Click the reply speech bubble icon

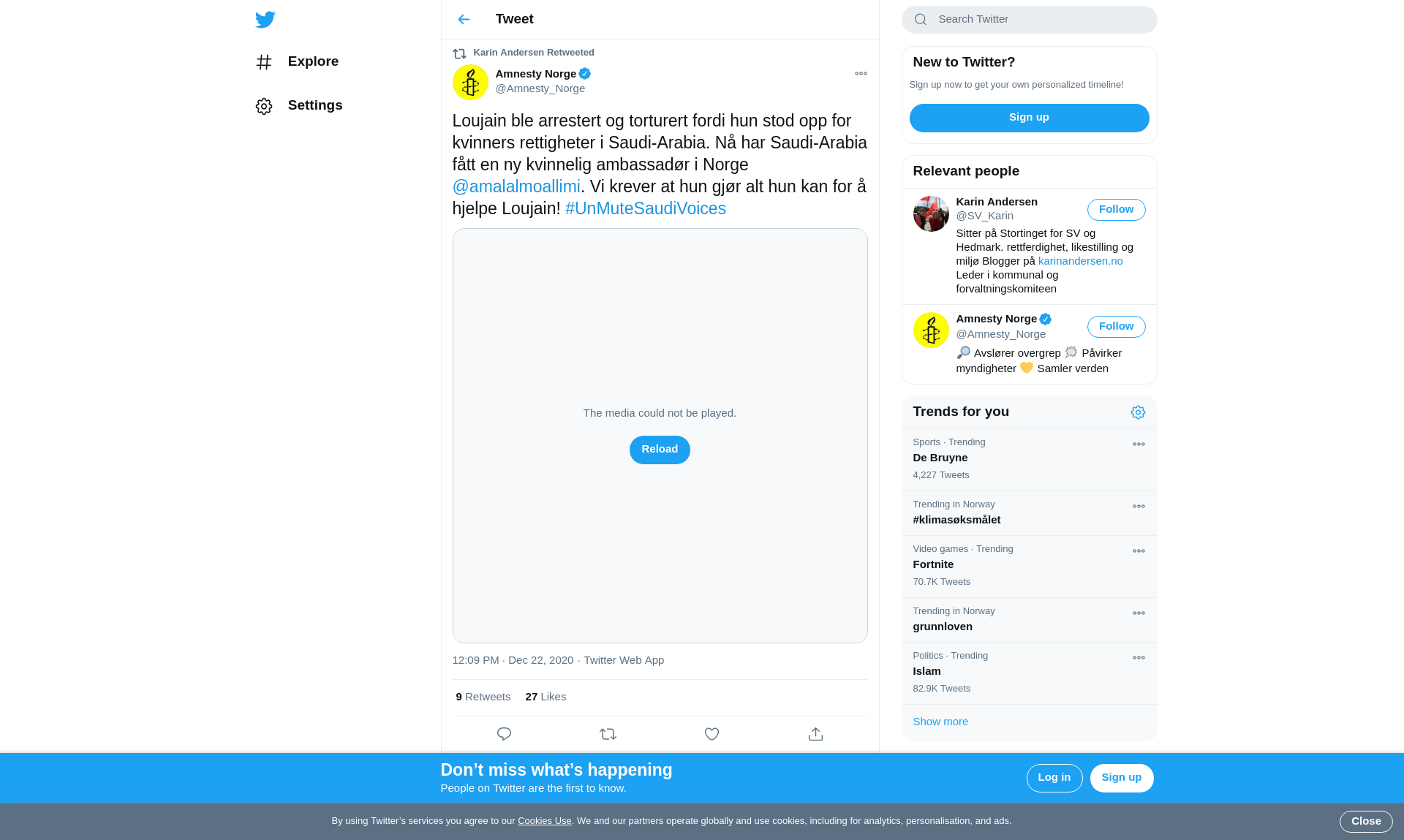coord(504,734)
